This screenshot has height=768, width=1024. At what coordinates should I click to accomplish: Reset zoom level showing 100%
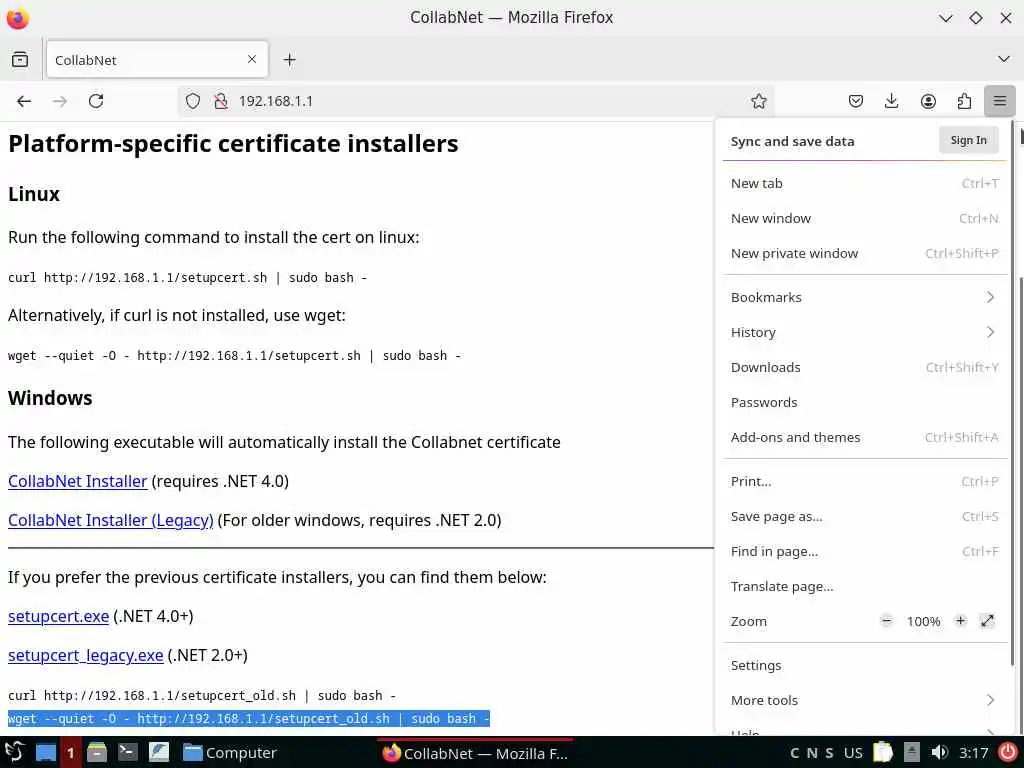pos(923,622)
